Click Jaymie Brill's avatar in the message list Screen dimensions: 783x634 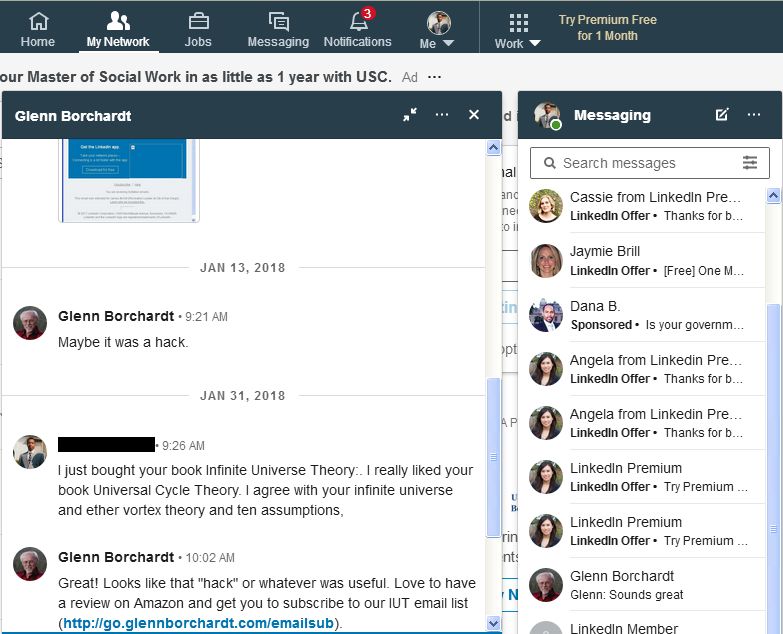click(x=546, y=261)
